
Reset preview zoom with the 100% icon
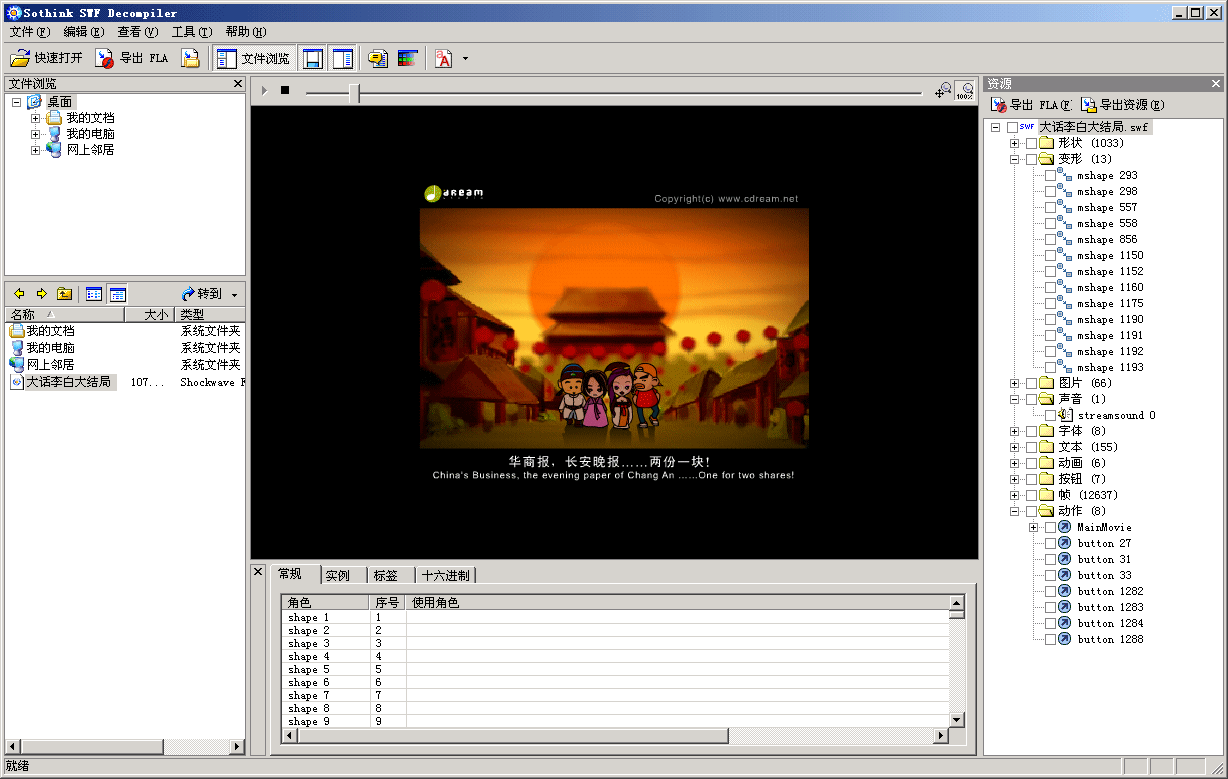coord(964,90)
